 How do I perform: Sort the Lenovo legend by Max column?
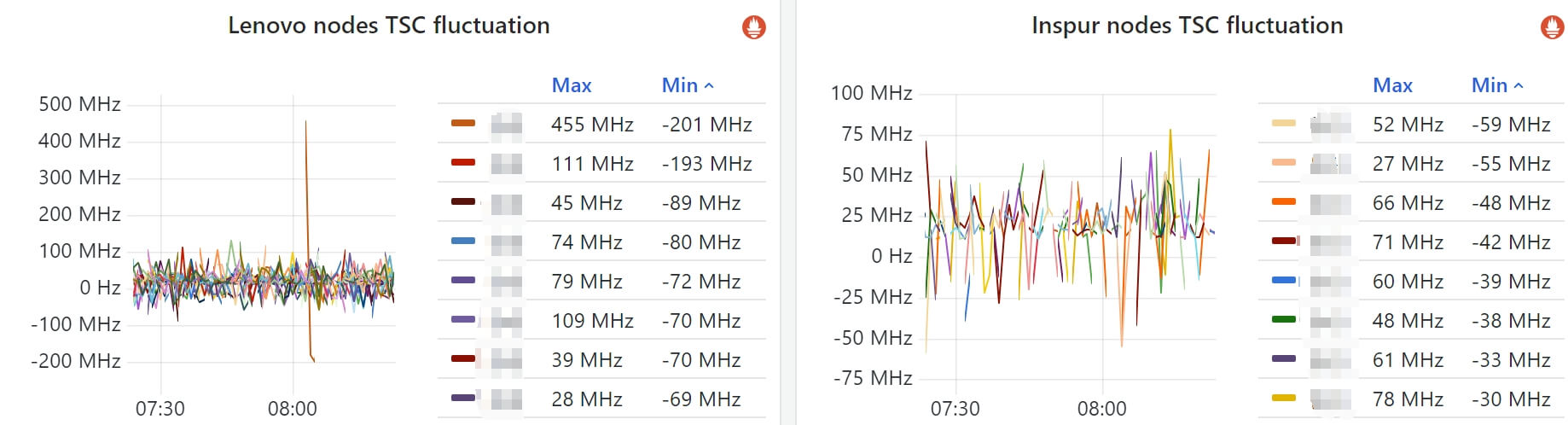pos(571,85)
